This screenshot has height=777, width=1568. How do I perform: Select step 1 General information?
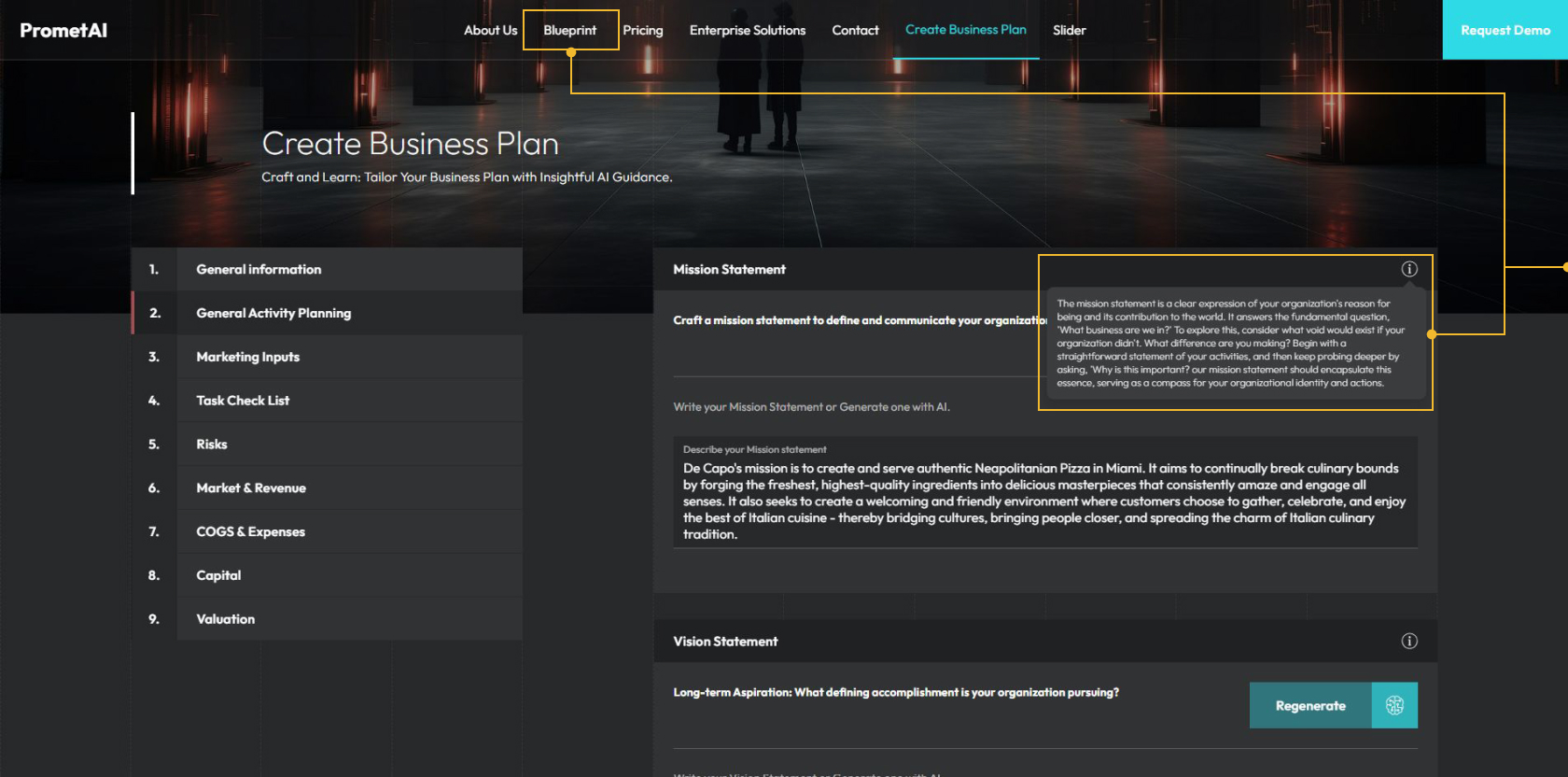[x=327, y=269]
